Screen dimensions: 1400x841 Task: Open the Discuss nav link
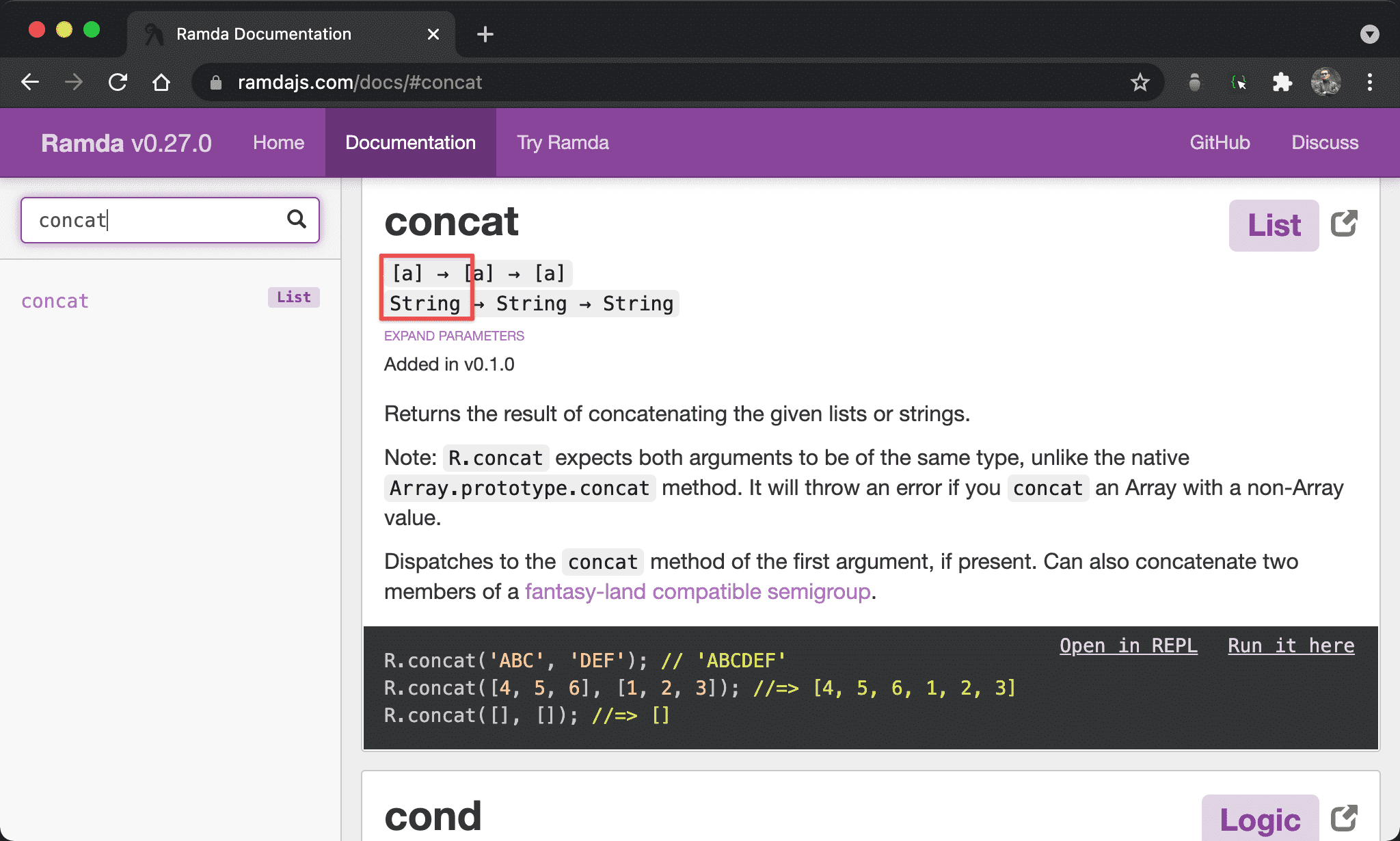(1325, 143)
